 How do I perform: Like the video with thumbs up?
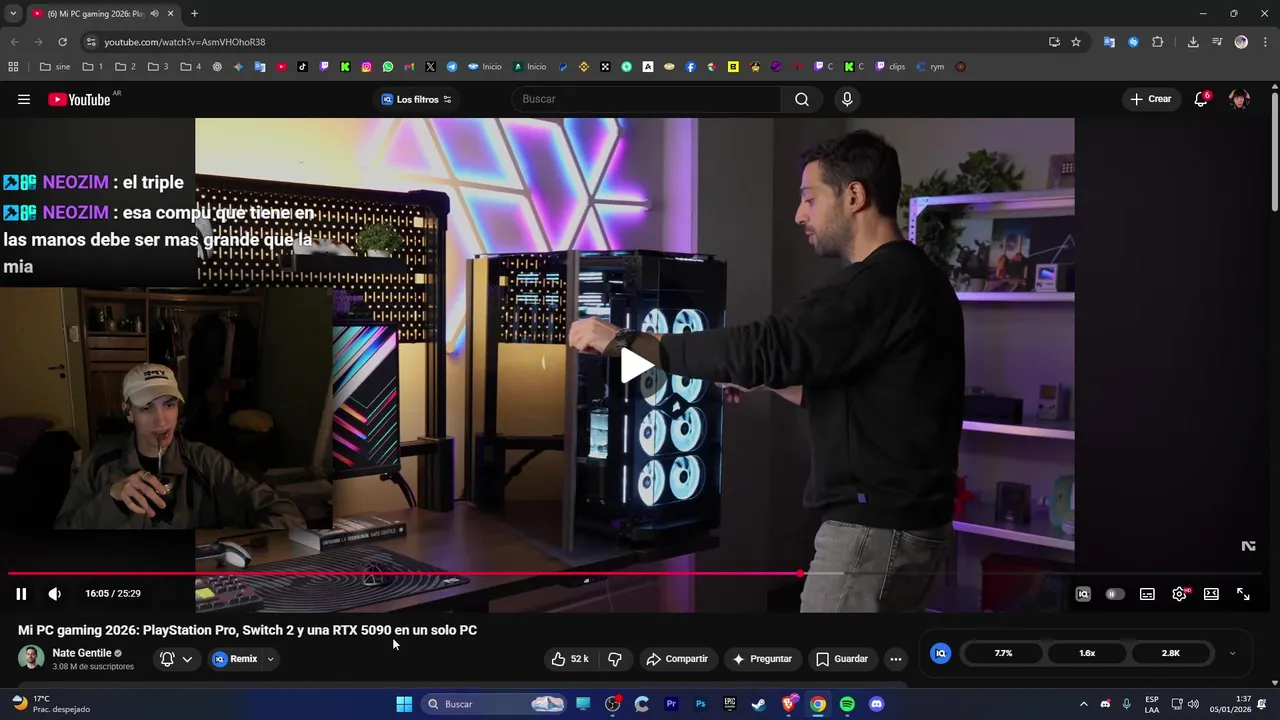point(569,659)
